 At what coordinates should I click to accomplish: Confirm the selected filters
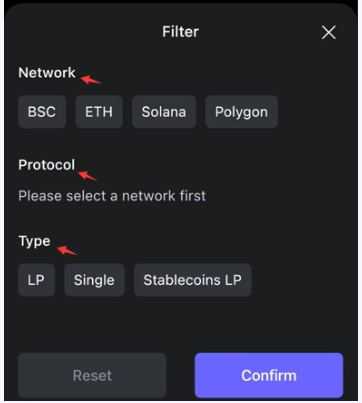point(269,375)
